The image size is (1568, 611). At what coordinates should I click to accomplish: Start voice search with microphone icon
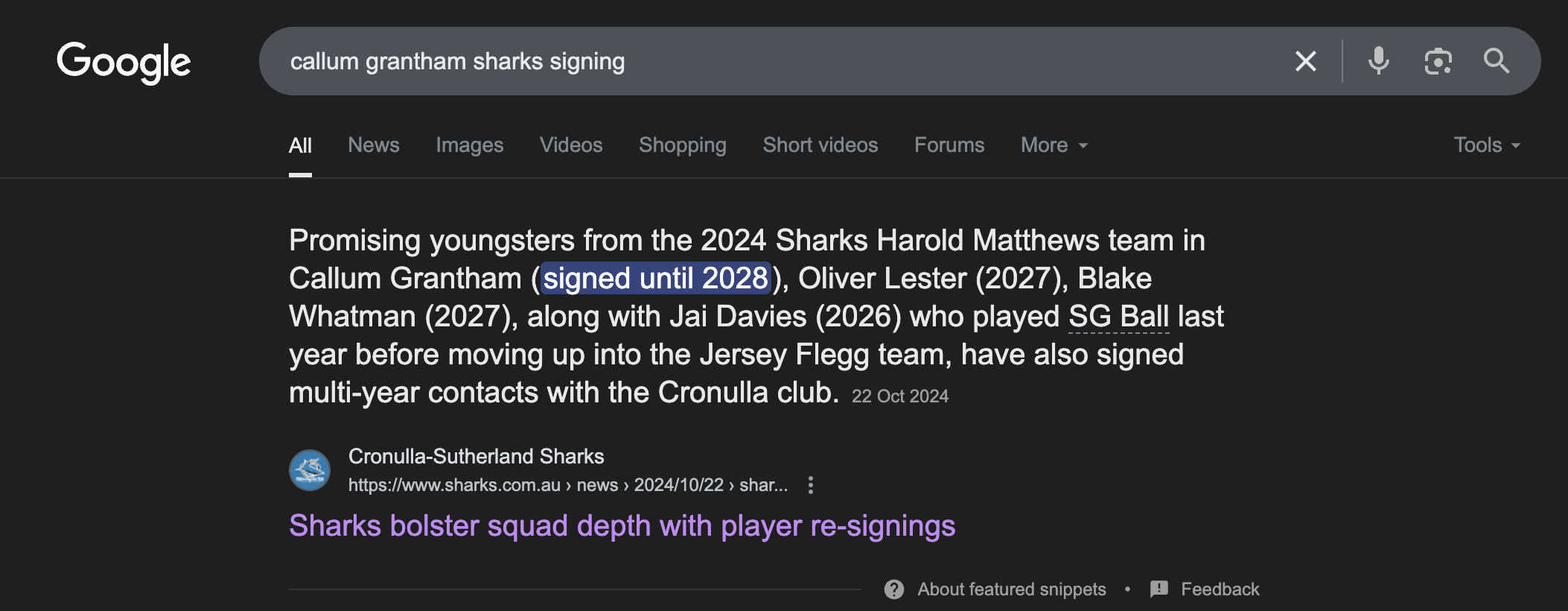(x=1378, y=61)
